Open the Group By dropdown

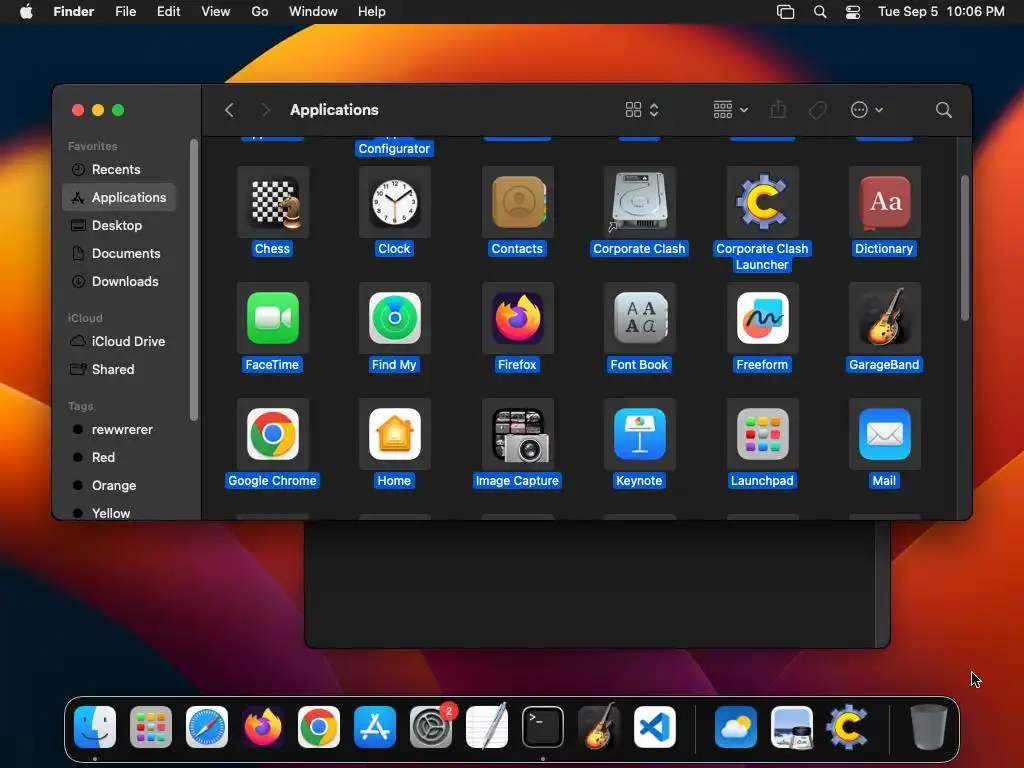tap(730, 110)
